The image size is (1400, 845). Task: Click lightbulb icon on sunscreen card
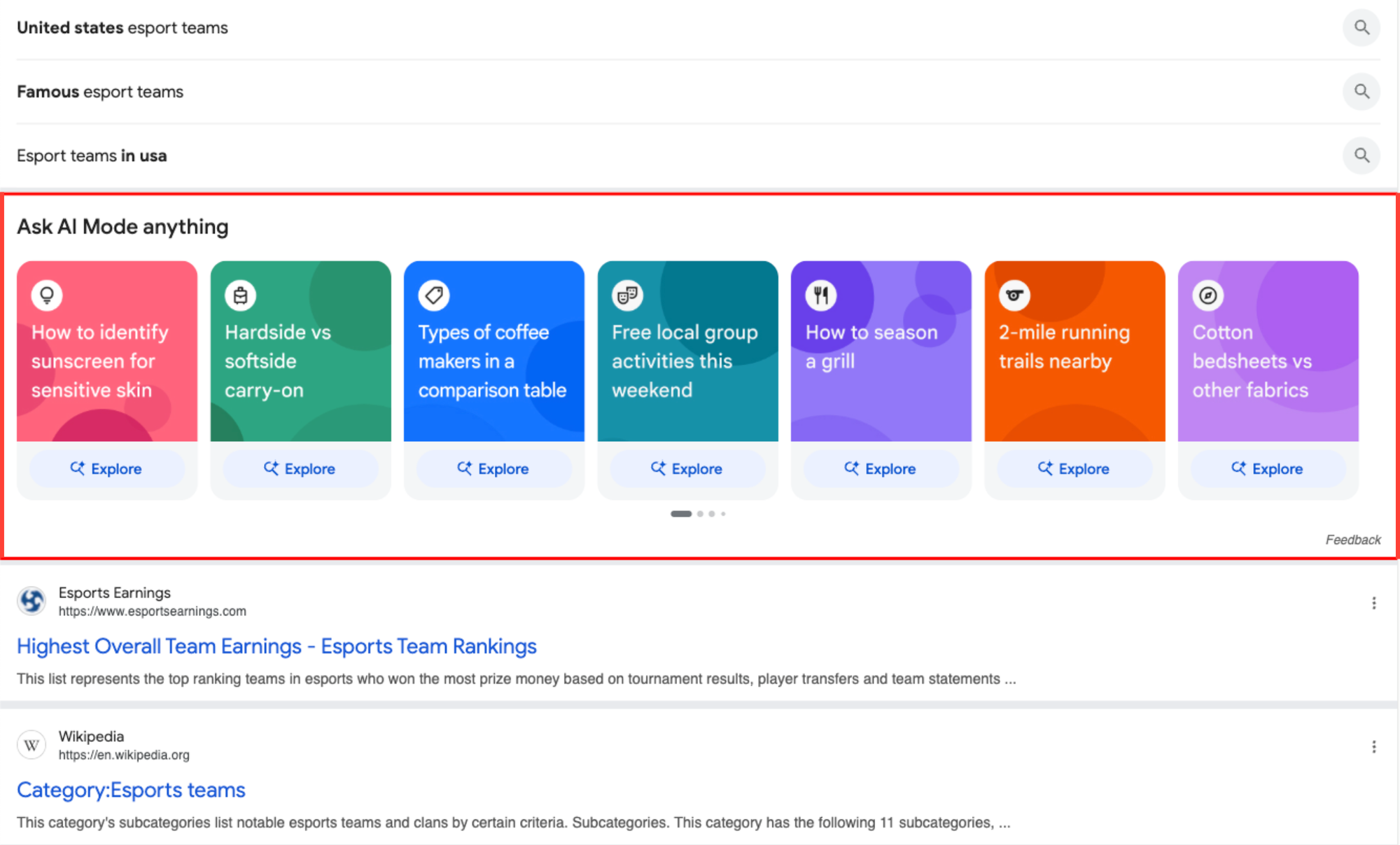point(47,295)
